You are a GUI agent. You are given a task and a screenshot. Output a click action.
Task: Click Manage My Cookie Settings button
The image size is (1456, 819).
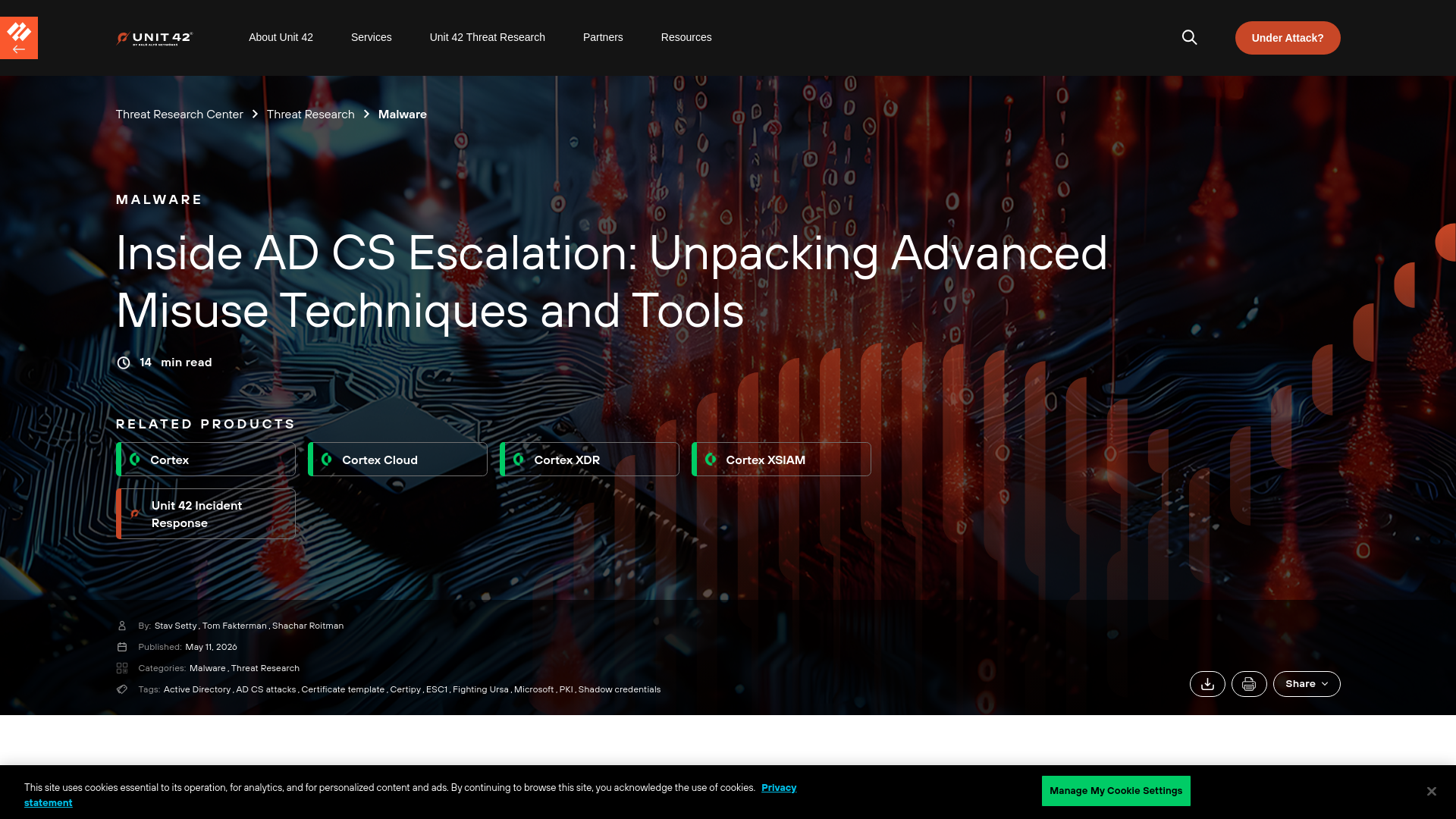coord(1116,791)
